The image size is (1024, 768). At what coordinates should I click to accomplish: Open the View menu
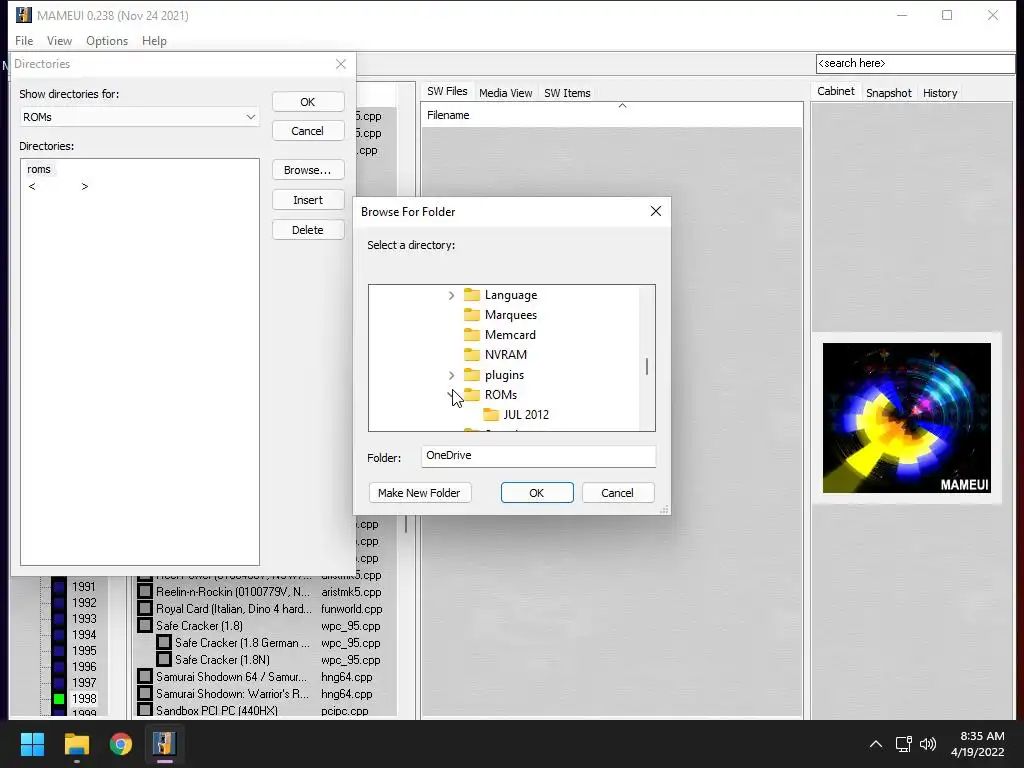(x=59, y=40)
